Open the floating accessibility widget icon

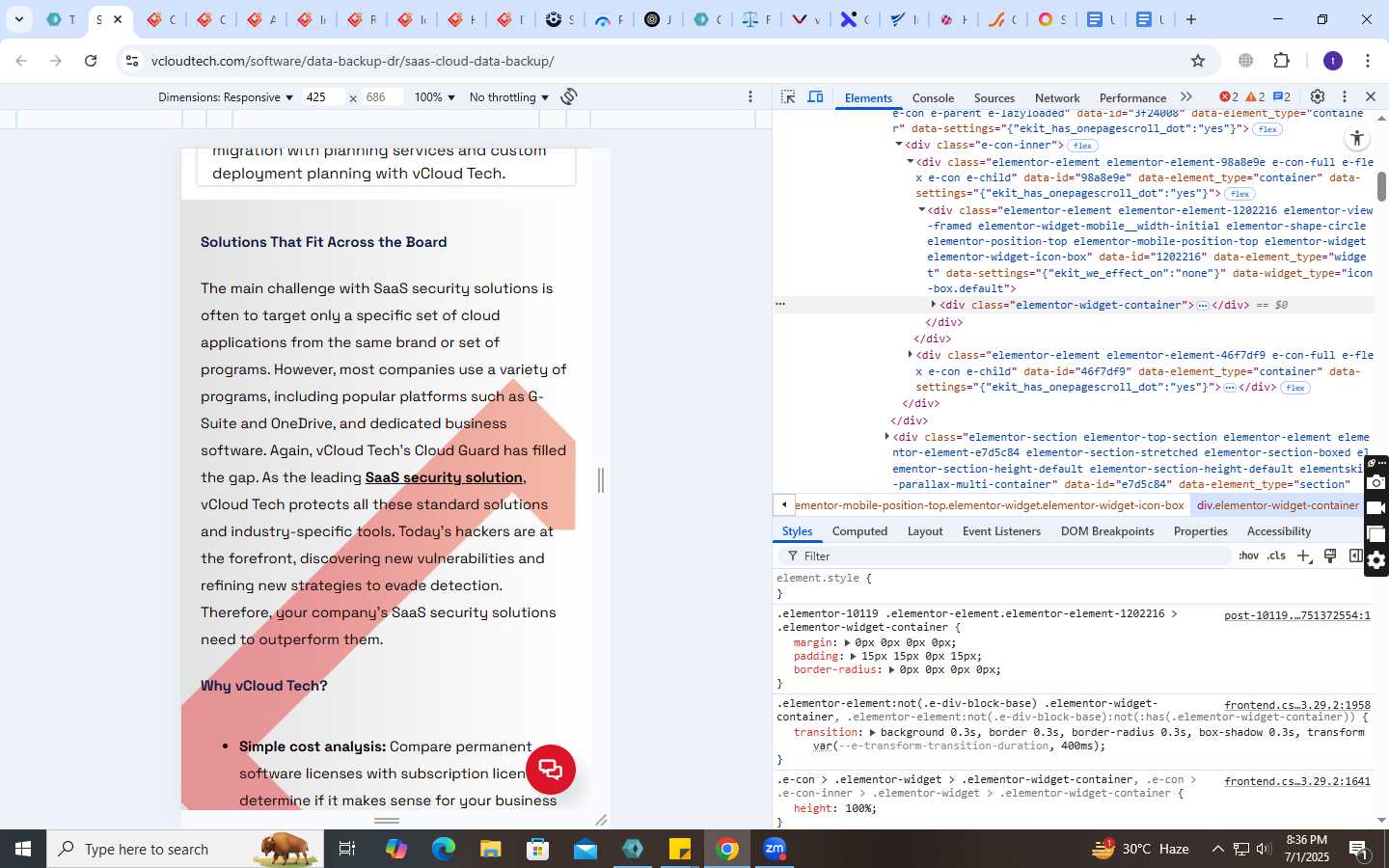pos(1356,138)
